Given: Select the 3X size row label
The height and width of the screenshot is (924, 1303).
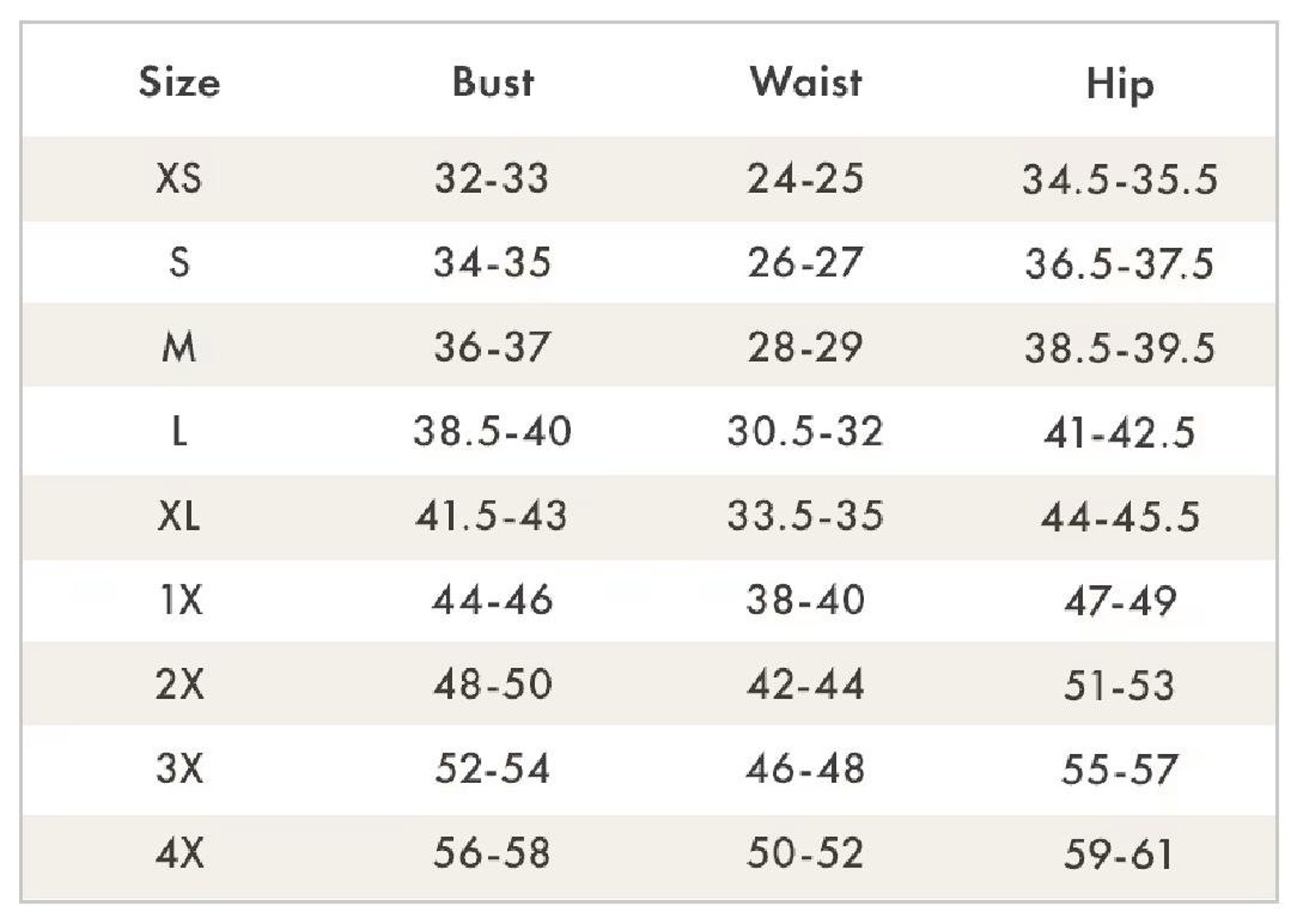Looking at the screenshot, I should point(180,769).
